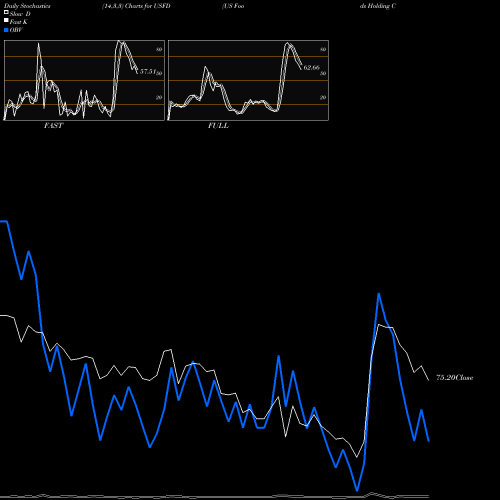Click the 'Fast K' legend label

coord(19,22)
